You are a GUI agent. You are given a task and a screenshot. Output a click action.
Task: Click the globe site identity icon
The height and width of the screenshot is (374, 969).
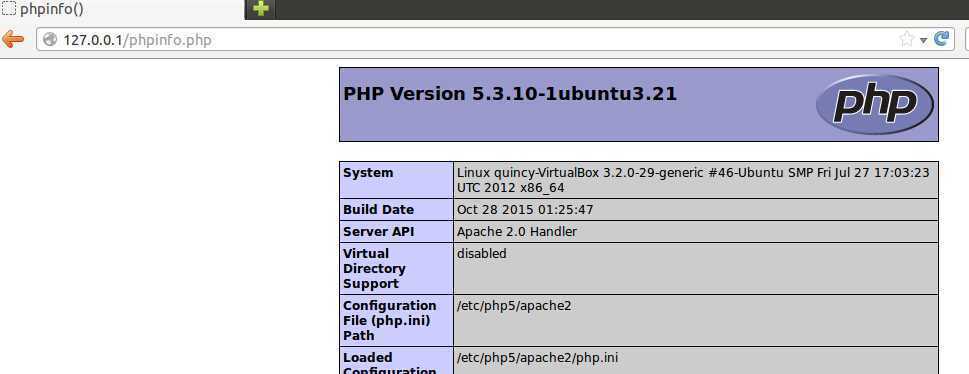pos(50,40)
